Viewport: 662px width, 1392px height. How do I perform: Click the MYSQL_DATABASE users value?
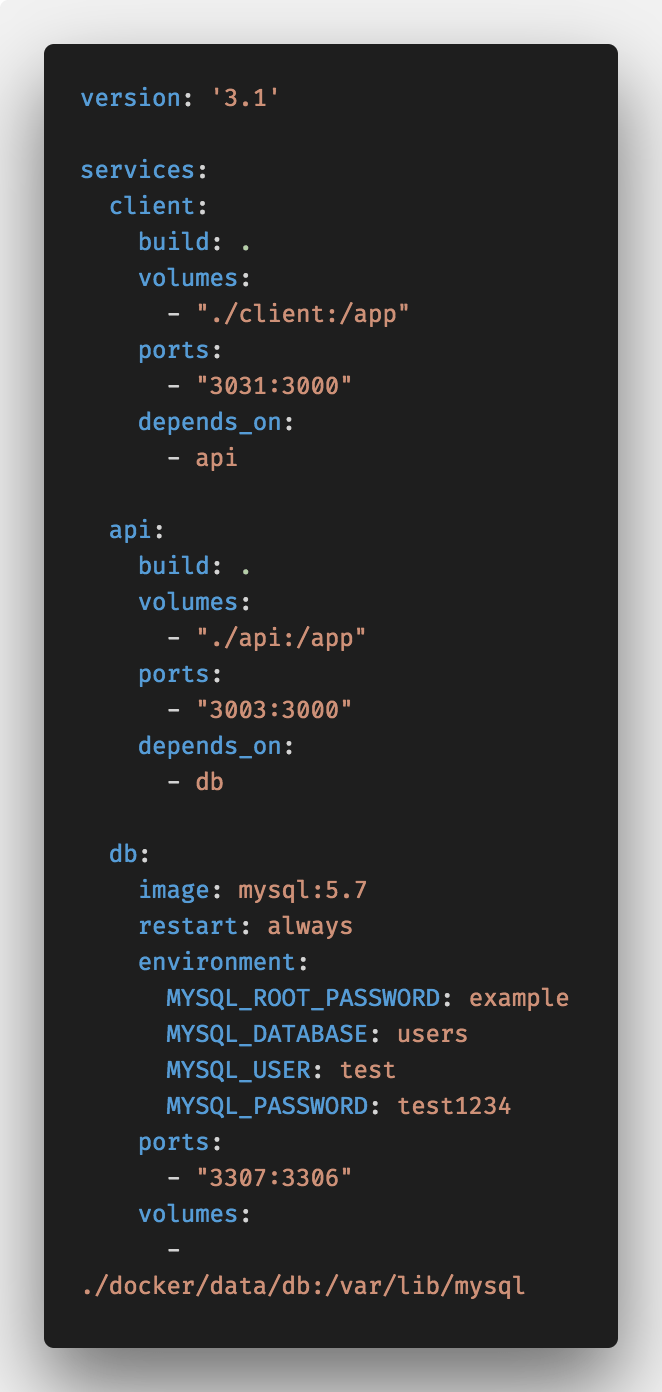432,1034
